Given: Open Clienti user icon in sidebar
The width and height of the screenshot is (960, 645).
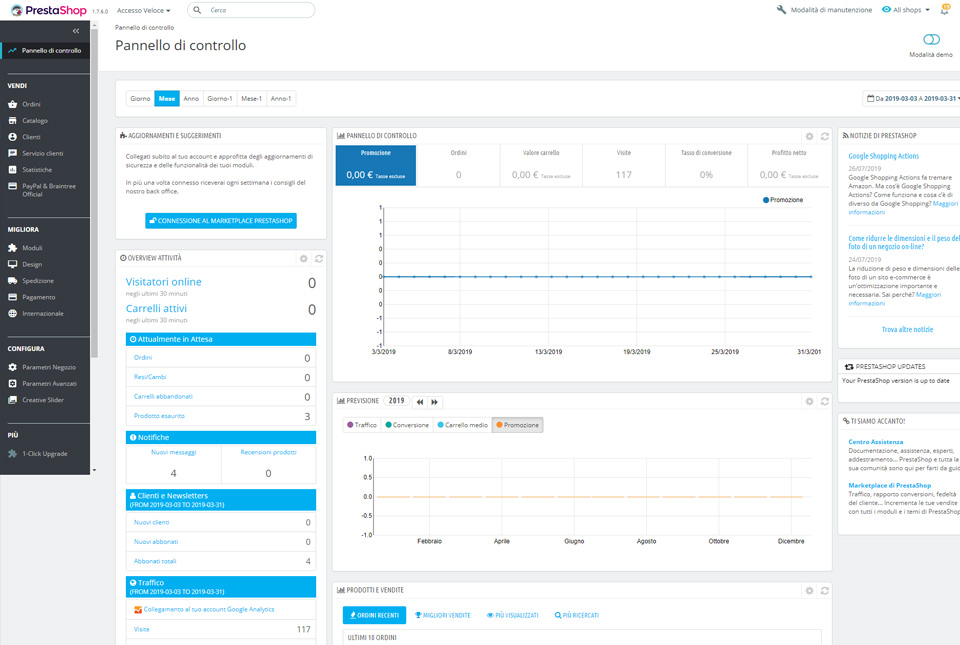Looking at the screenshot, I should [12, 137].
